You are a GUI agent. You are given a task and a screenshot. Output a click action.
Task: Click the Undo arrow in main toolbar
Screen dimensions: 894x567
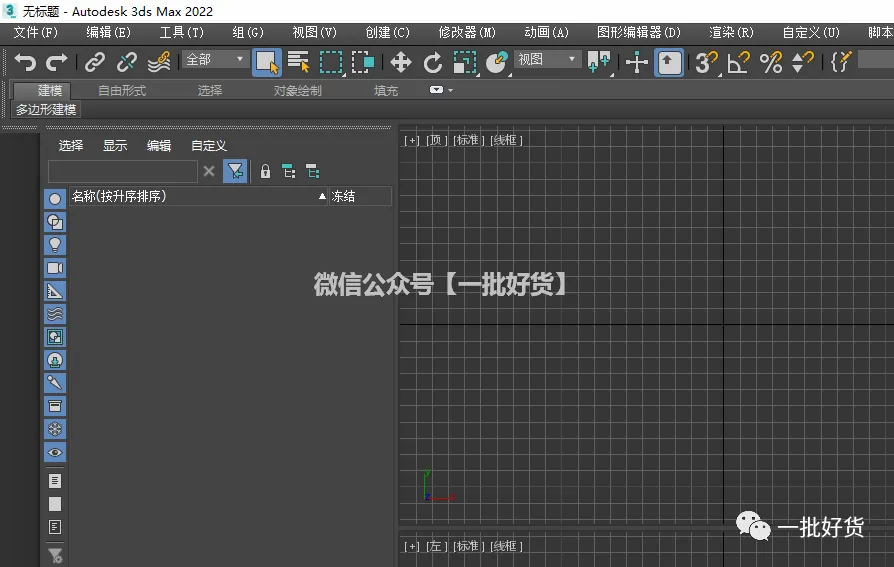click(x=25, y=62)
